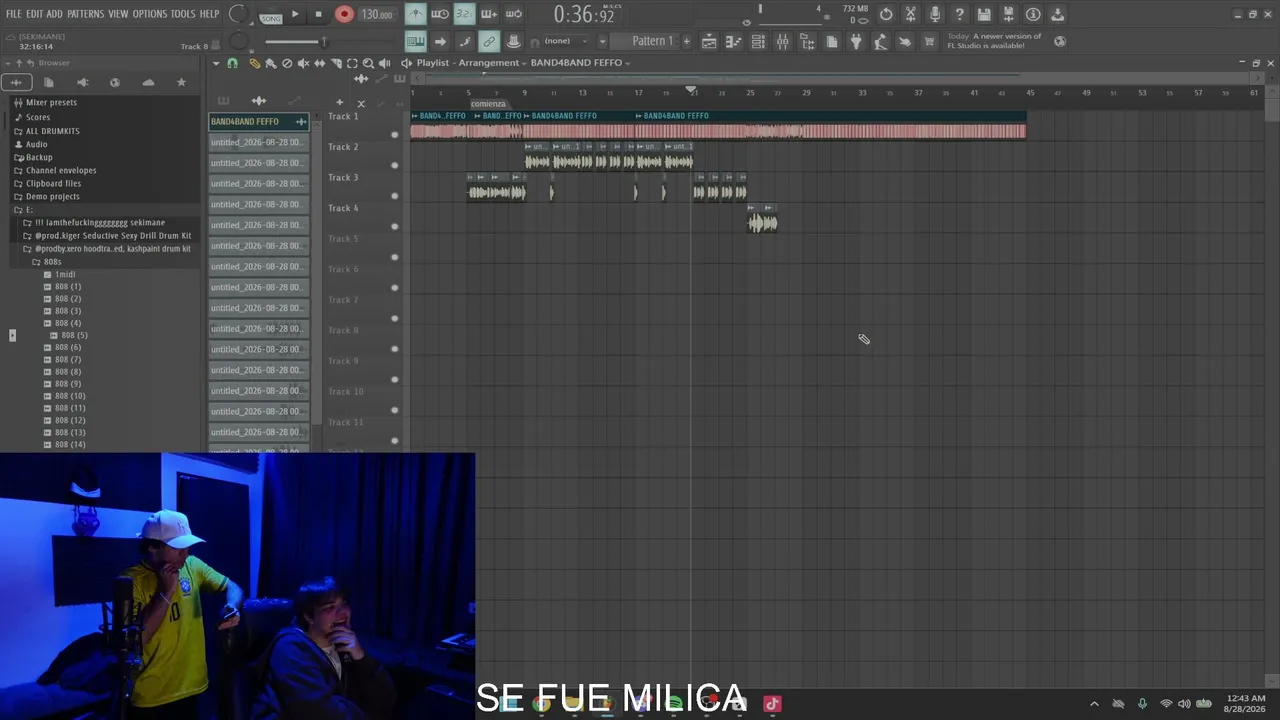Mute Track 3 using its dot
1280x720 pixels.
(394, 195)
